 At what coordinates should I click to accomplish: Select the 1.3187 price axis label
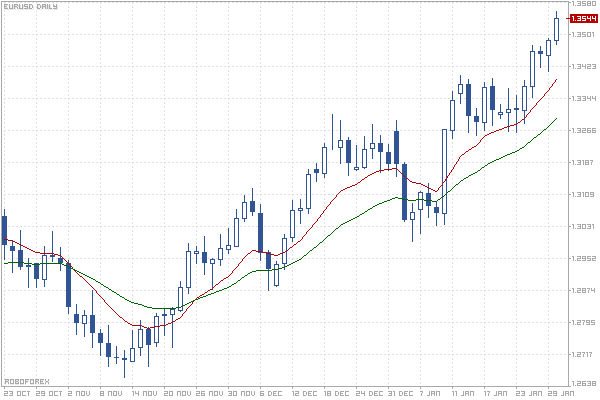pyautogui.click(x=584, y=162)
